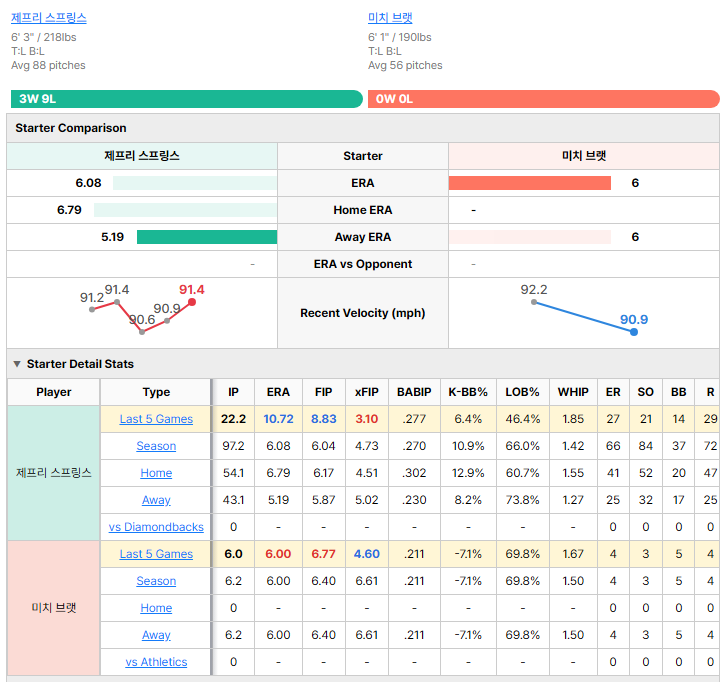
Task: Click the red 0W 0L record bar
Action: point(544,99)
